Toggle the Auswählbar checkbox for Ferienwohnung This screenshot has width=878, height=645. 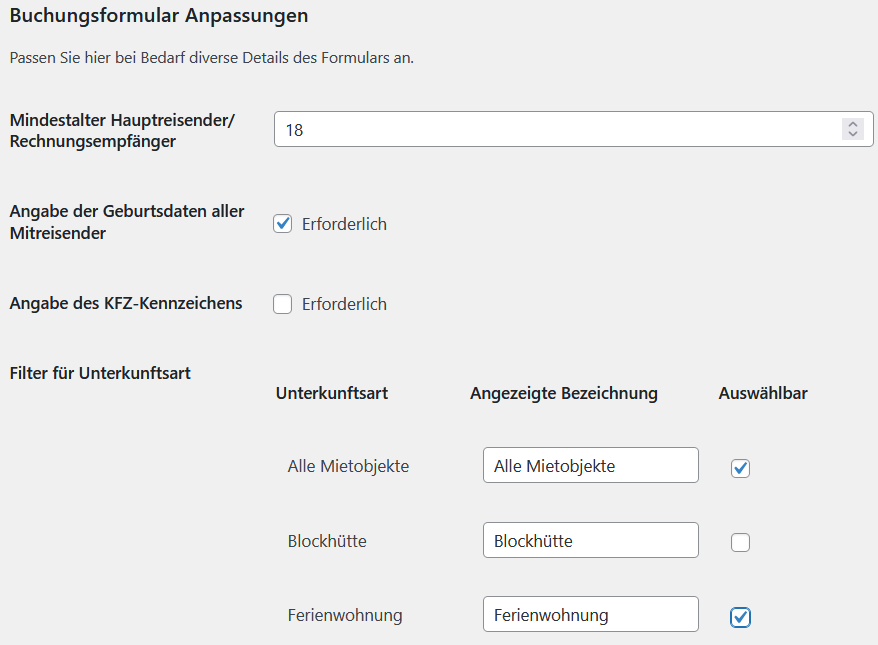tap(740, 617)
